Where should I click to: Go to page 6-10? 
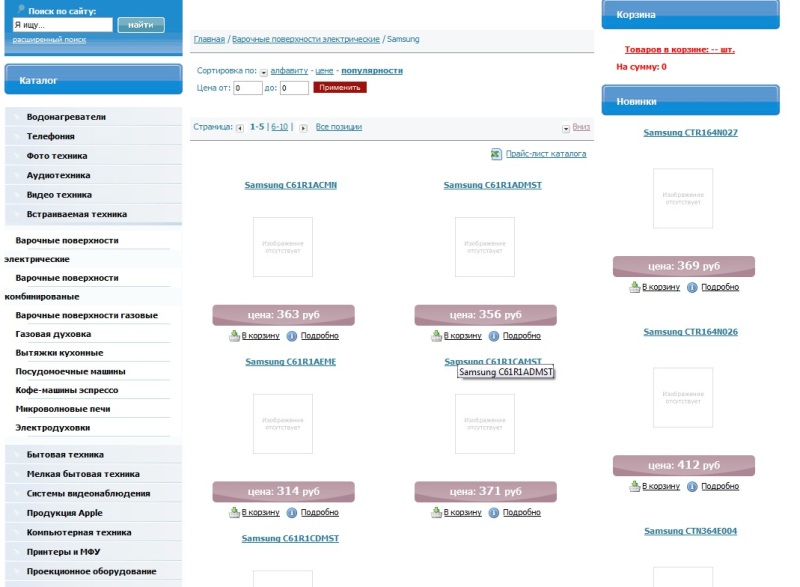pyautogui.click(x=280, y=127)
